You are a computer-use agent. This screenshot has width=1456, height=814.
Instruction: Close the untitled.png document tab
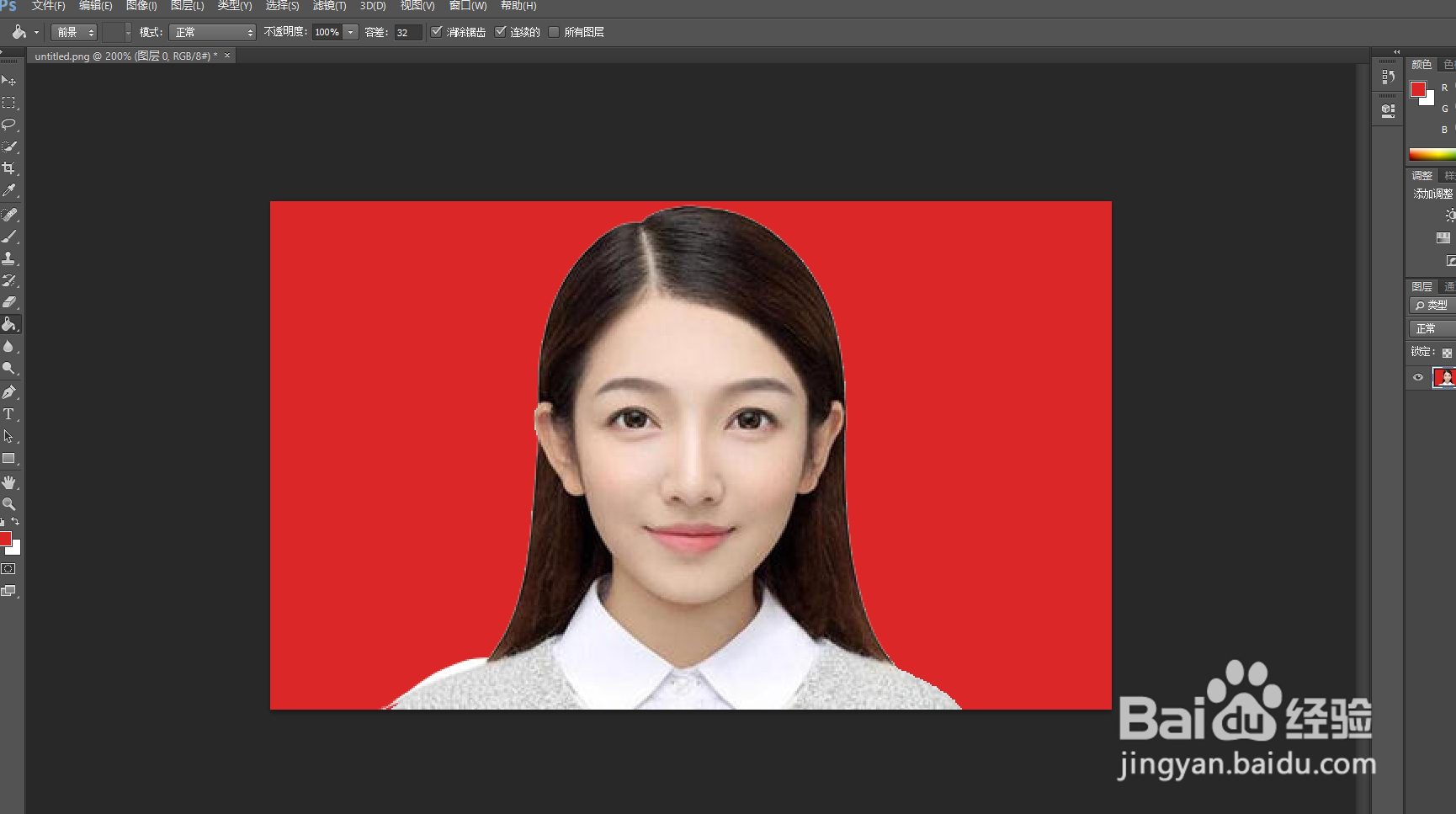[227, 56]
